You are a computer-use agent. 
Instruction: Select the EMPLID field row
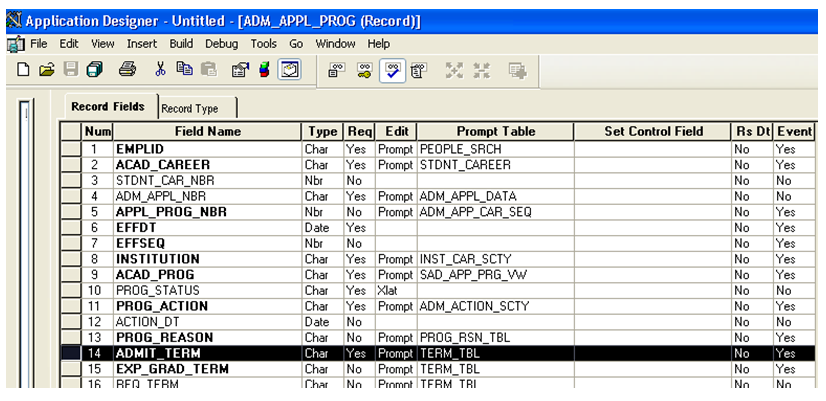[439, 149]
